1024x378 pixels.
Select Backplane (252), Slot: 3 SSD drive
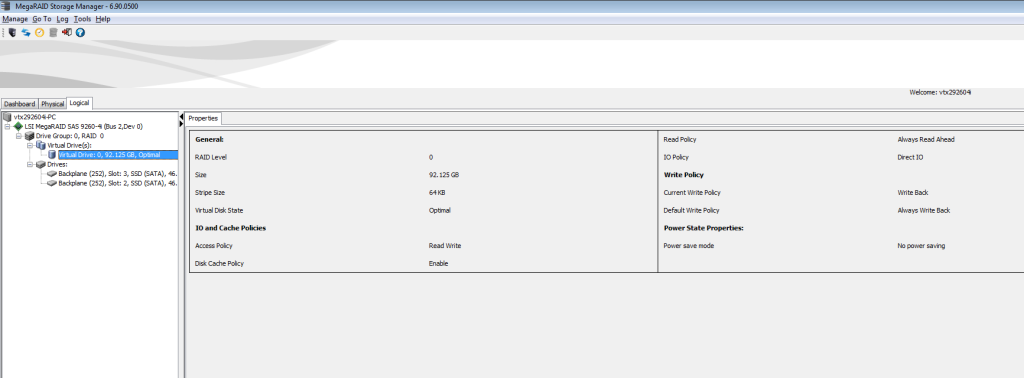tap(118, 174)
